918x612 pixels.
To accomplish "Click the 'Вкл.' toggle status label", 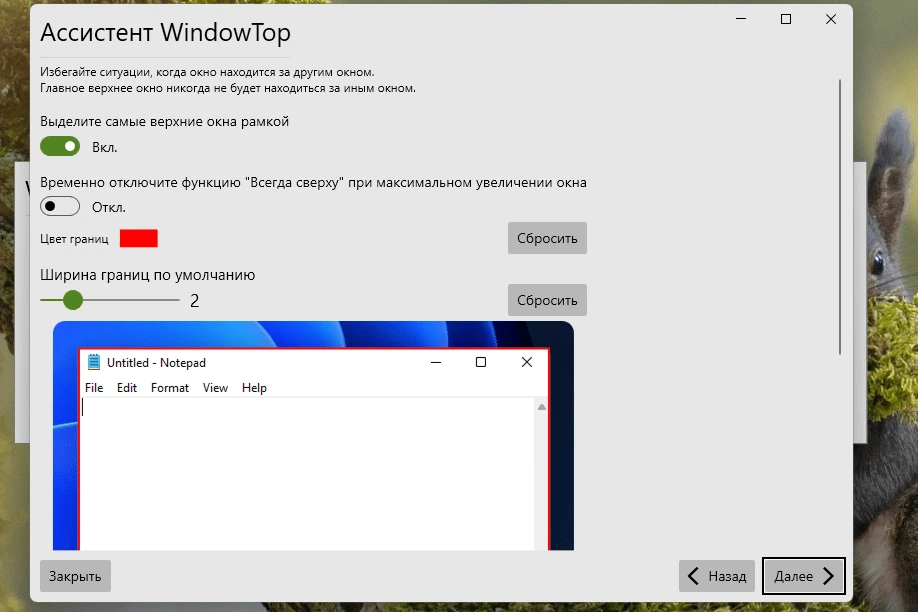I will coord(105,148).
